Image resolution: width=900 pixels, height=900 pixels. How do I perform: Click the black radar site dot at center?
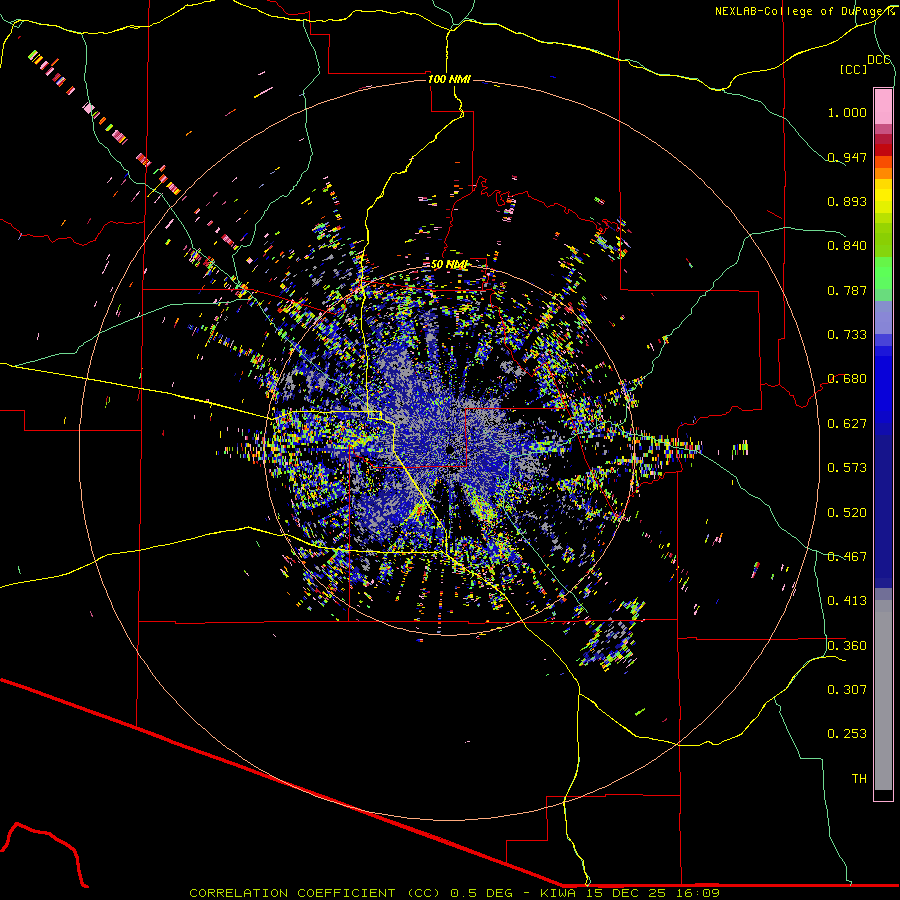tap(451, 451)
